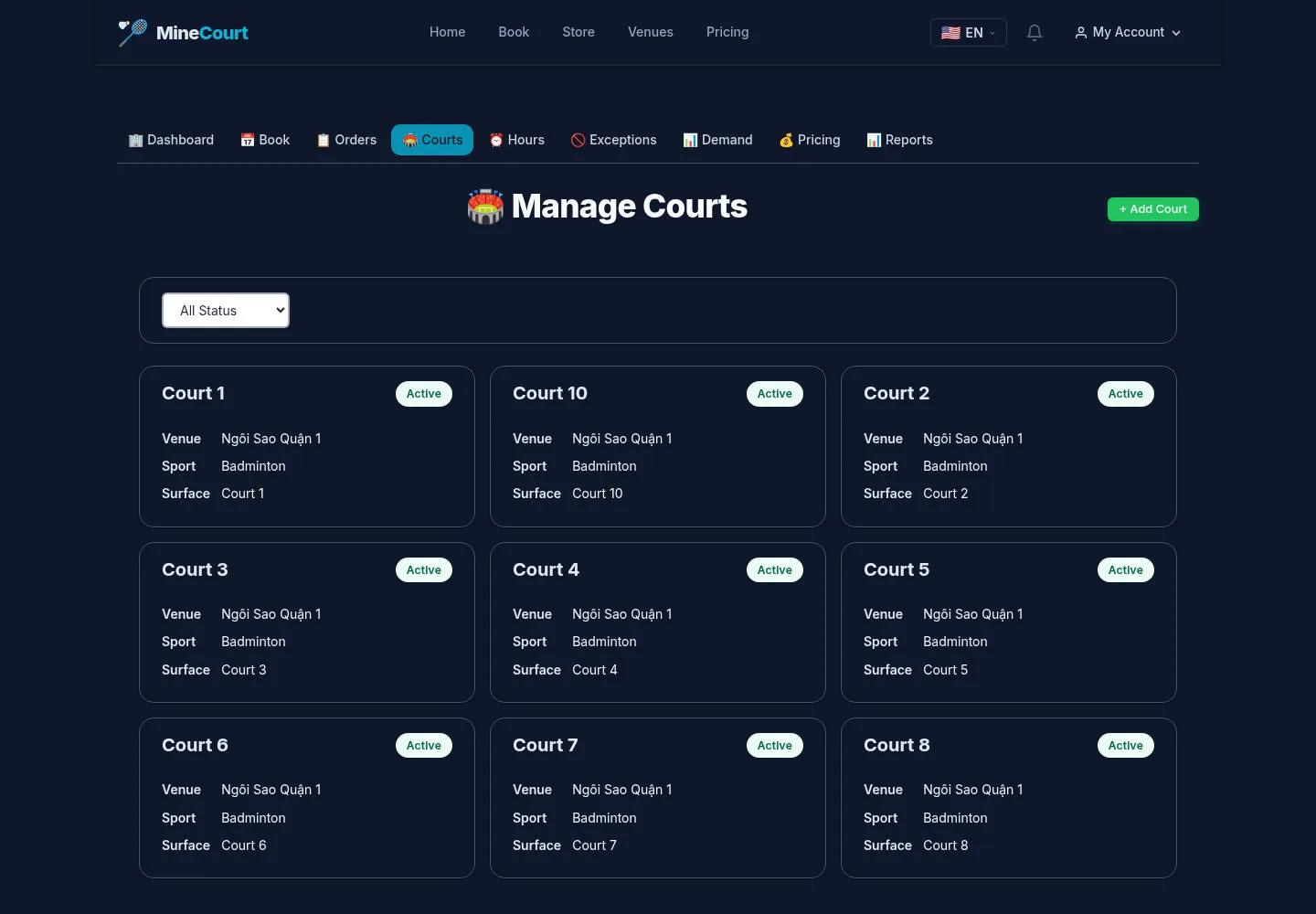Click the + Add Court button

1153,209
